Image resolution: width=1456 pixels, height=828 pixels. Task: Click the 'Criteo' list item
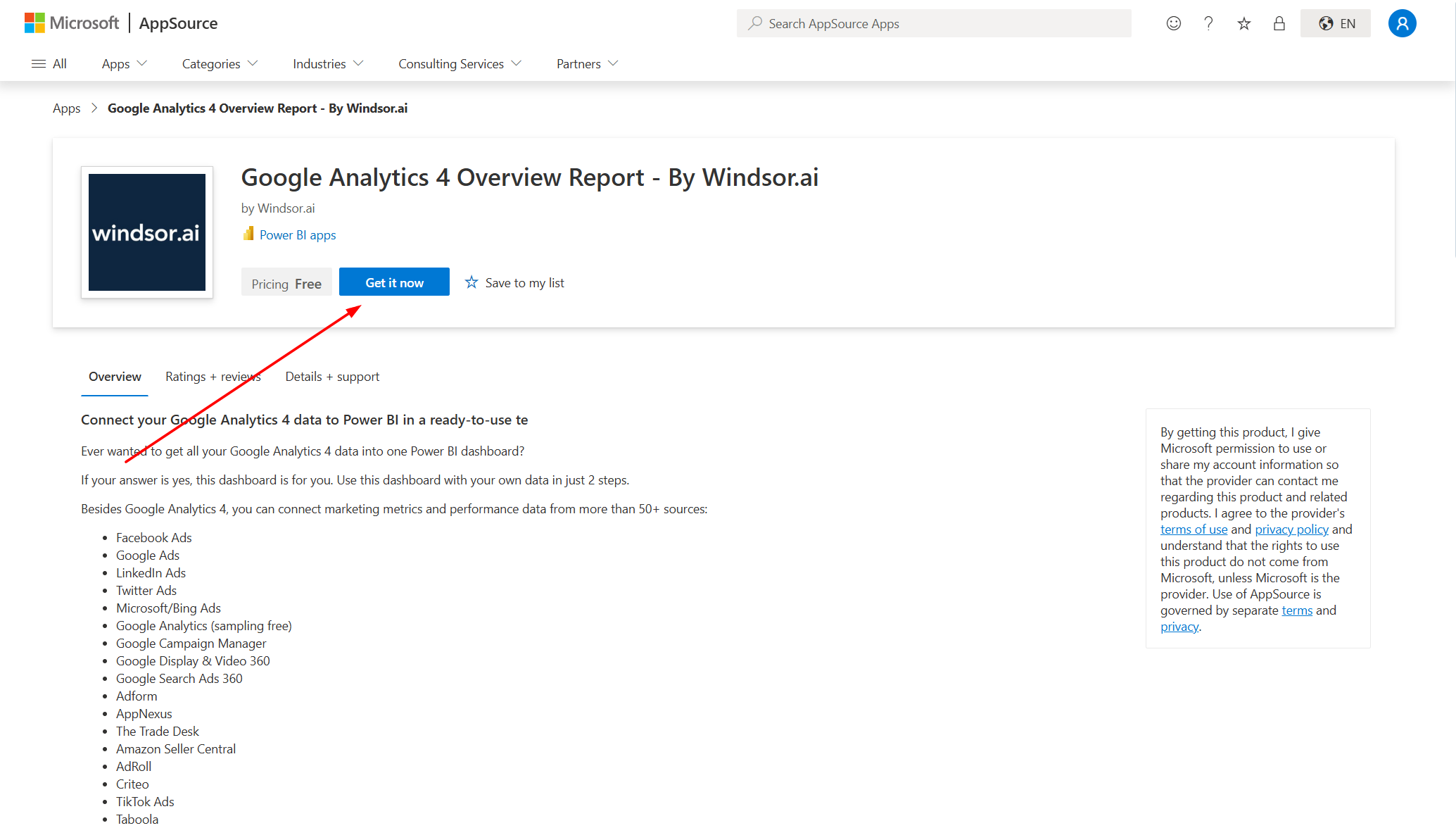pyautogui.click(x=132, y=784)
